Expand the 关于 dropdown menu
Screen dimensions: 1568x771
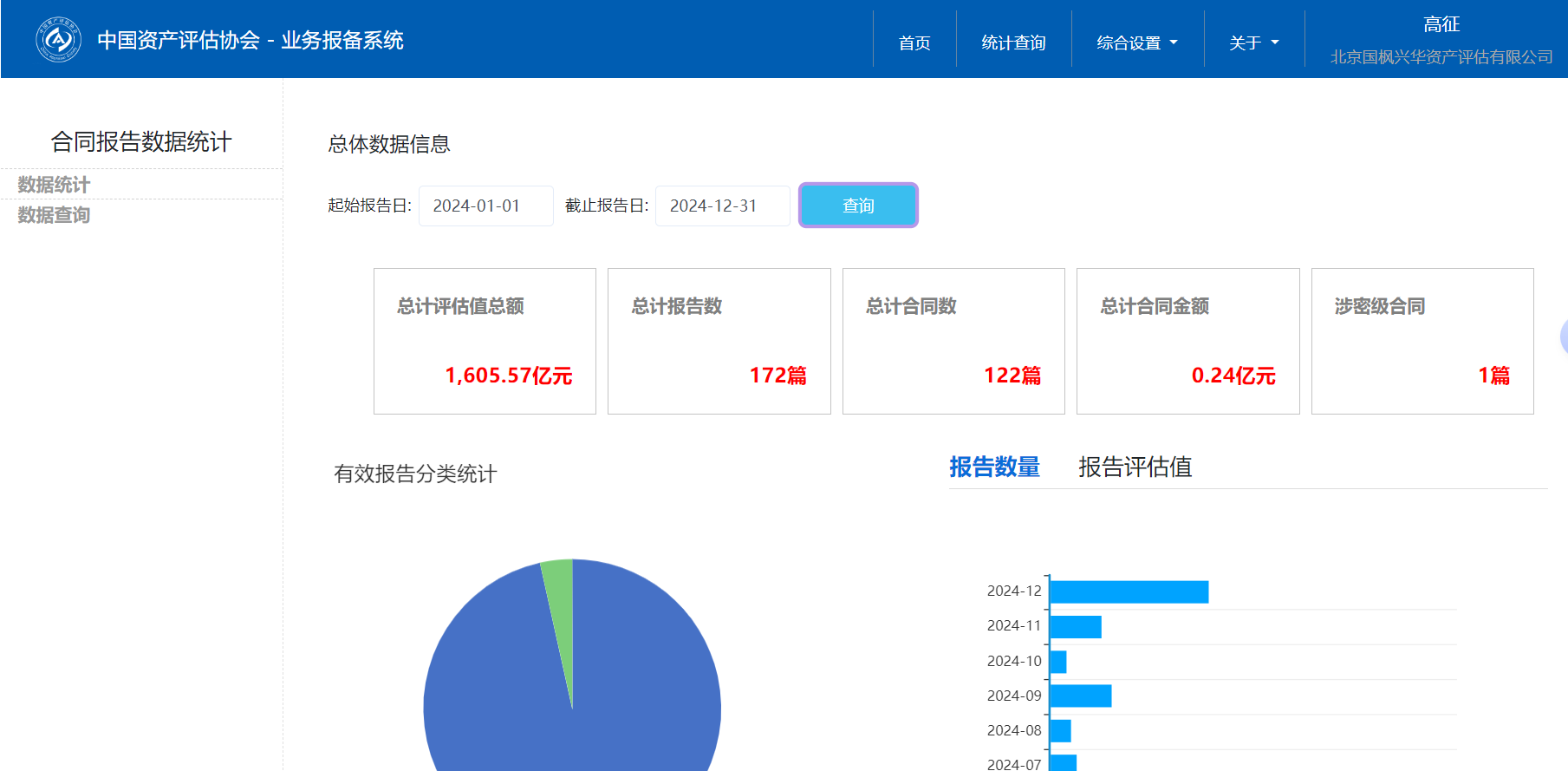coord(1253,42)
